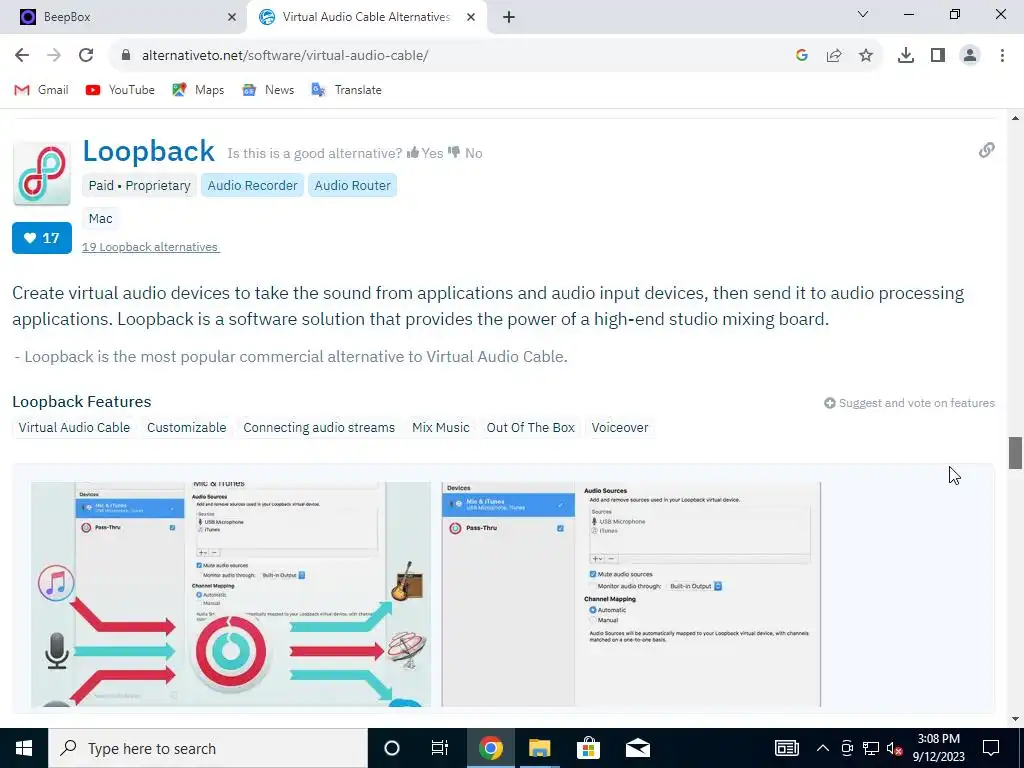Open Task View on taskbar

coord(440,748)
